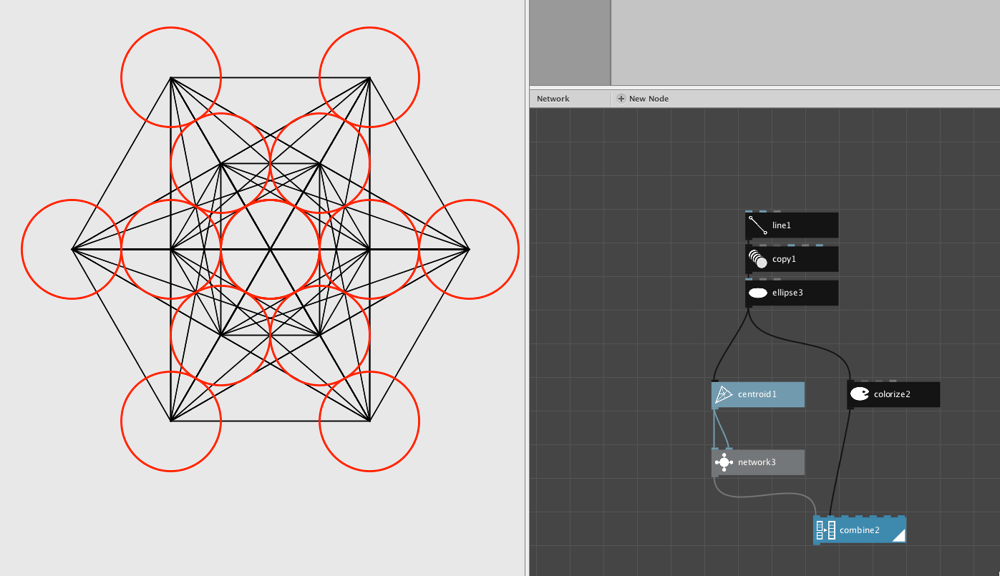Select the combine2 node's list icon

(826, 530)
